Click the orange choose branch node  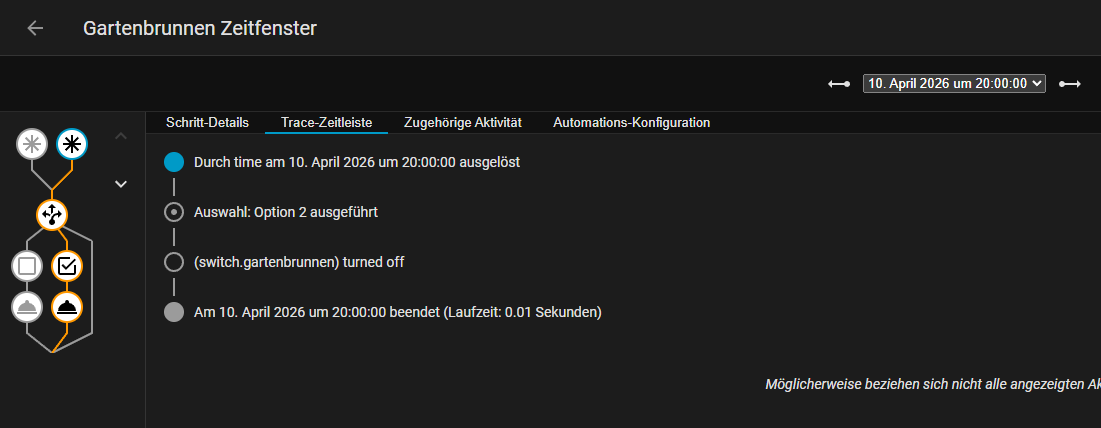coord(52,213)
